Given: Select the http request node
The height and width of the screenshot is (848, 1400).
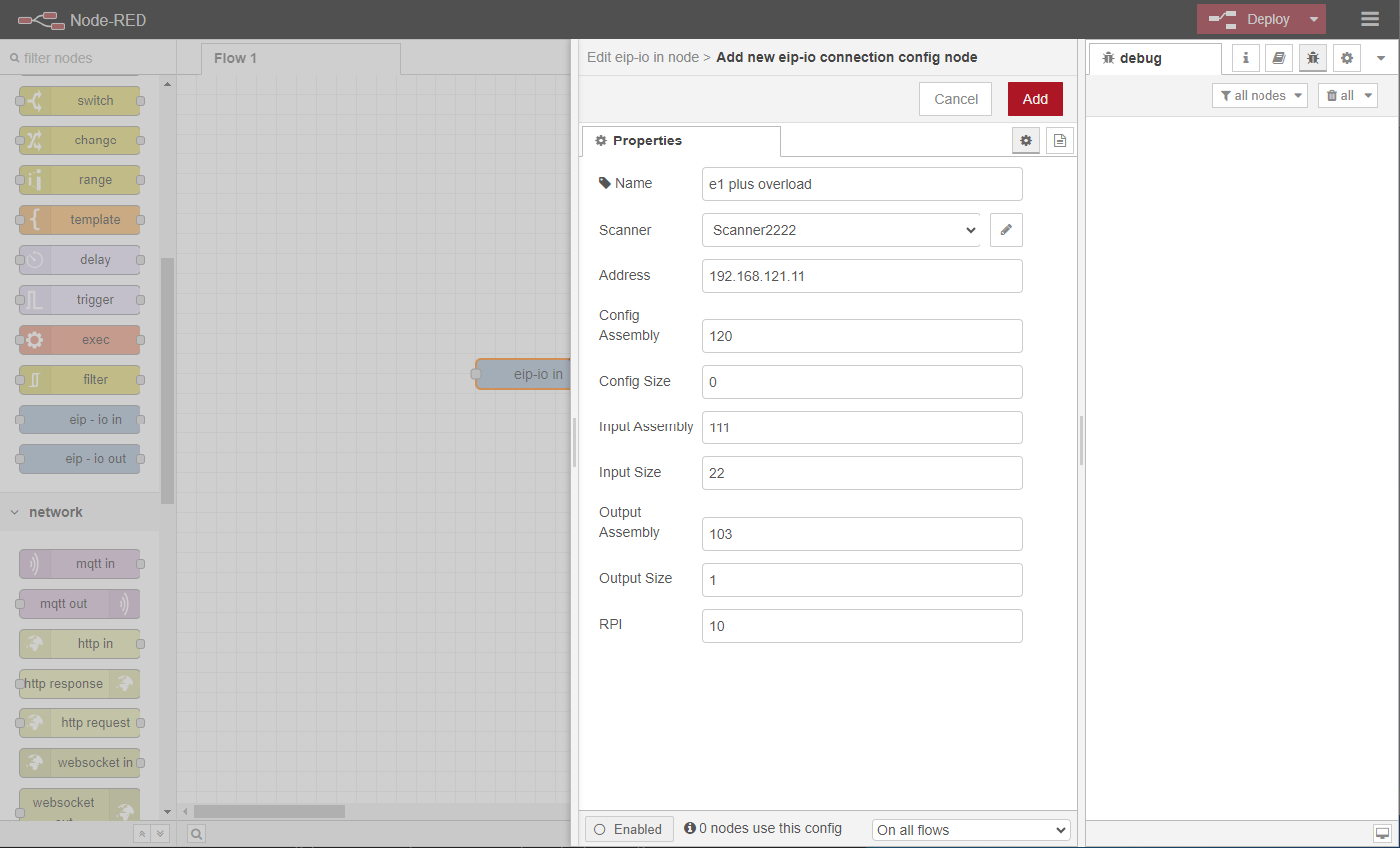Looking at the screenshot, I should (x=80, y=723).
